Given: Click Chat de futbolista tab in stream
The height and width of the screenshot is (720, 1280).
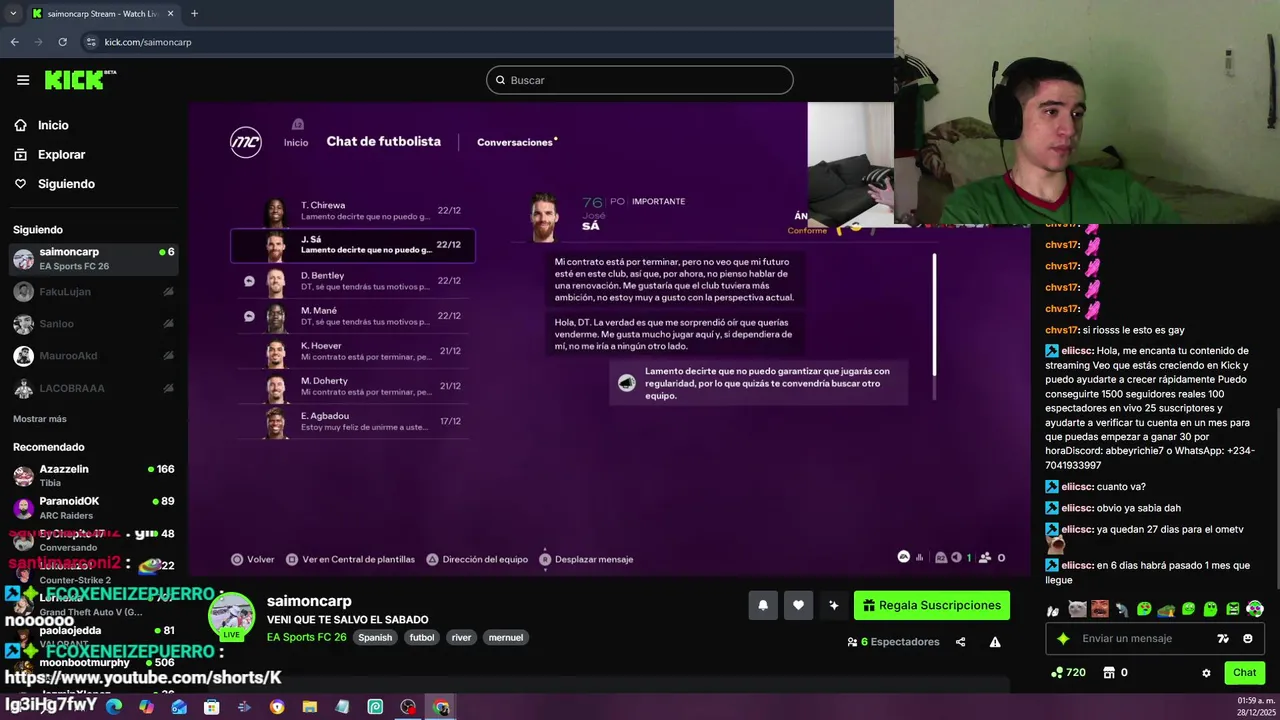Looking at the screenshot, I should (x=383, y=141).
